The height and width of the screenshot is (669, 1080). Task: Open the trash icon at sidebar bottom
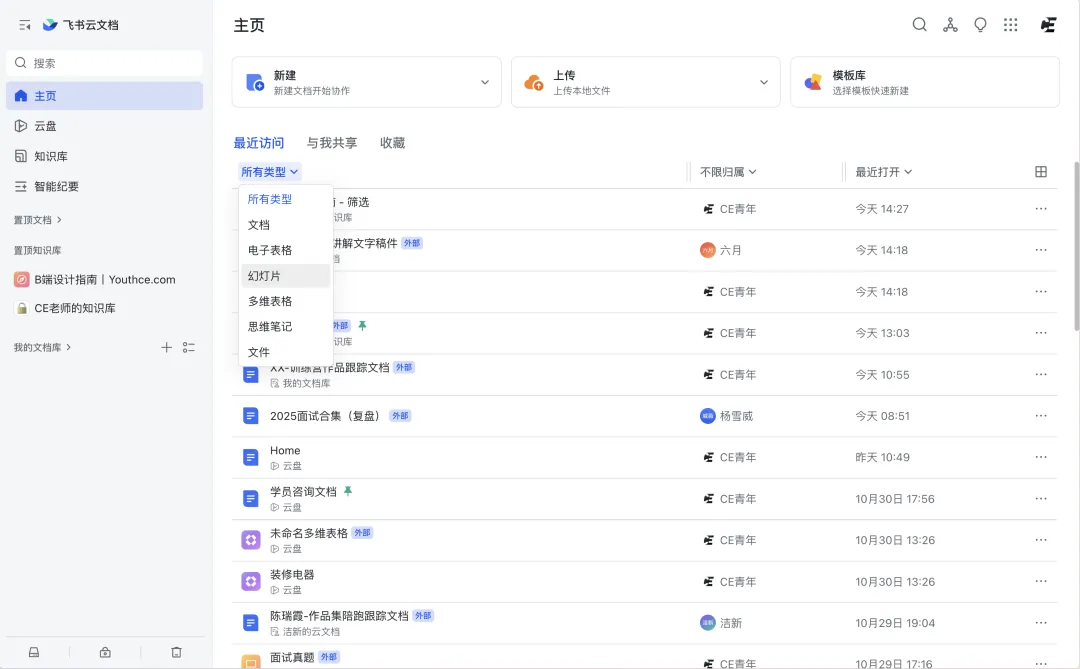coord(176,651)
